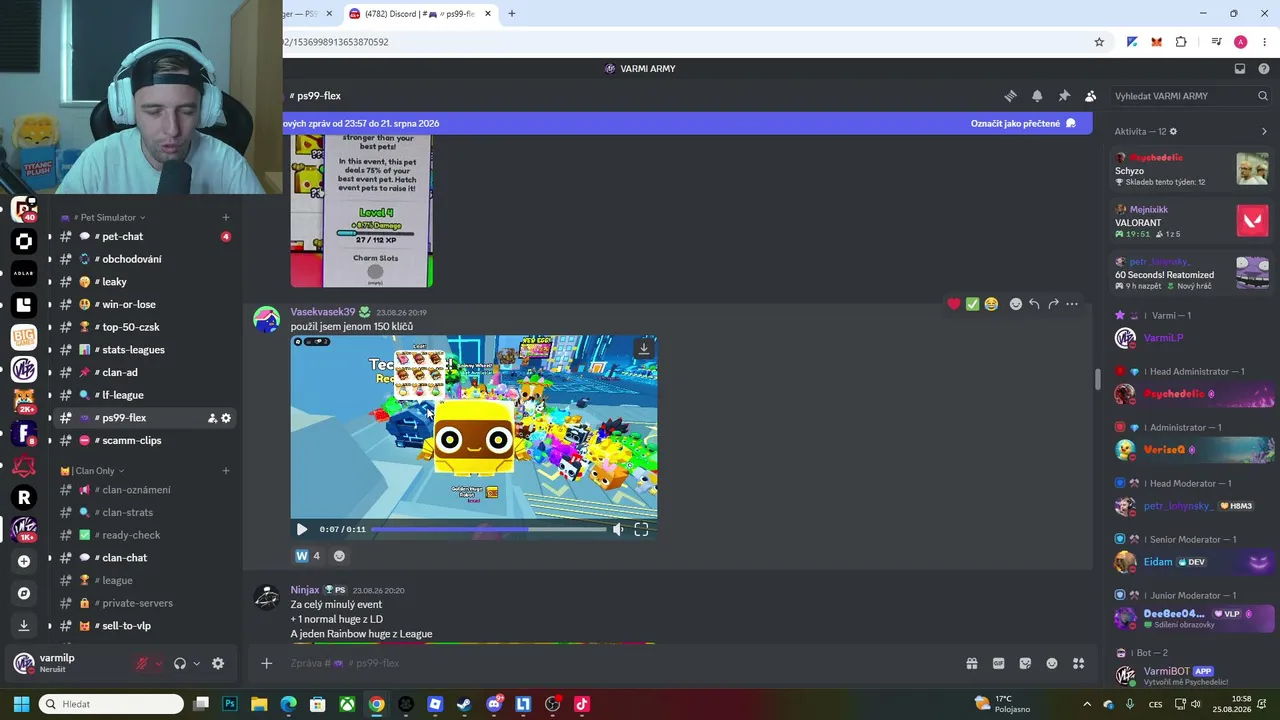Open the Discord help question mark icon
Image resolution: width=1280 pixels, height=720 pixels.
[1264, 69]
